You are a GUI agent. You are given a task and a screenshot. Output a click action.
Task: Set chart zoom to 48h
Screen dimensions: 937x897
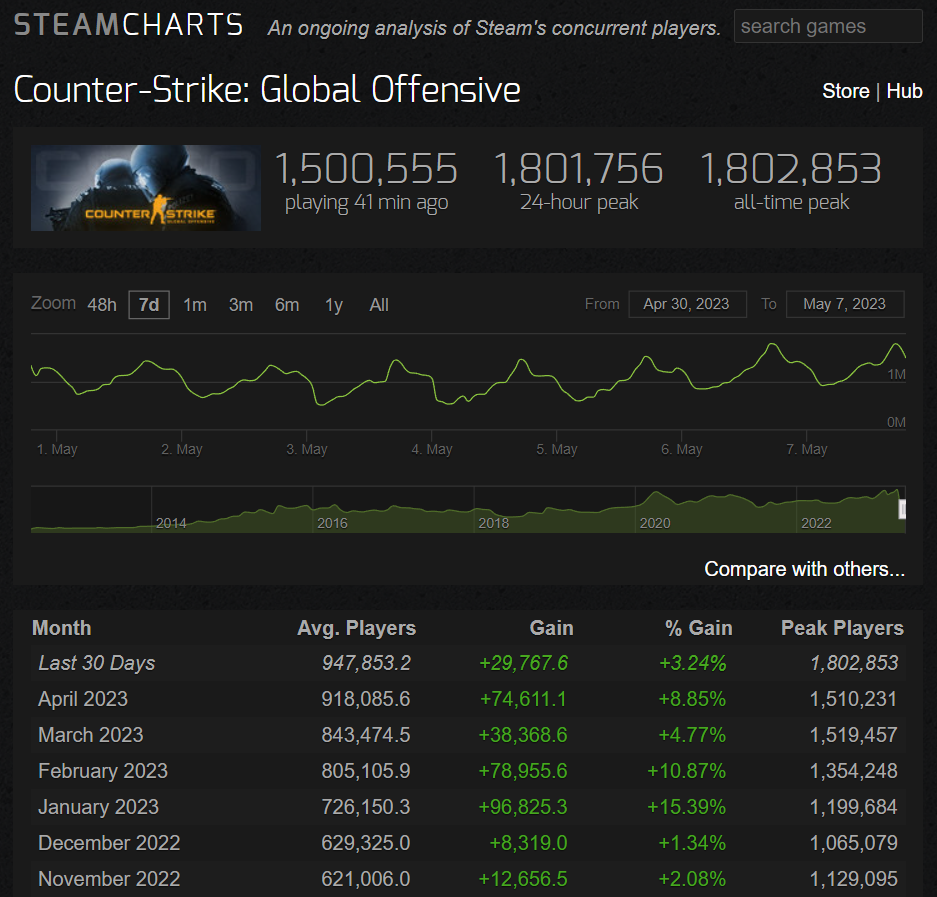pyautogui.click(x=102, y=305)
